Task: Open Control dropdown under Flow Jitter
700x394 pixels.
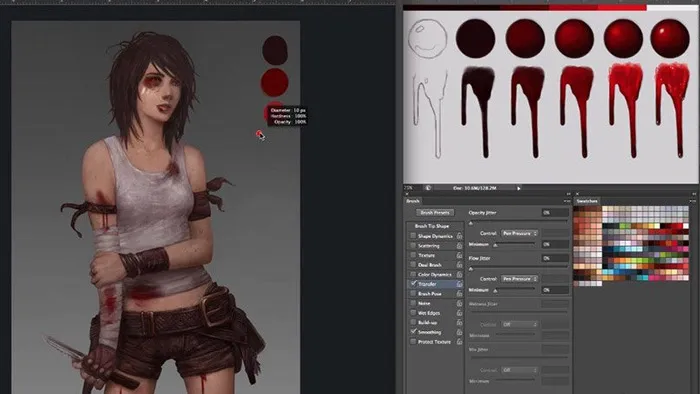Action: pos(520,278)
